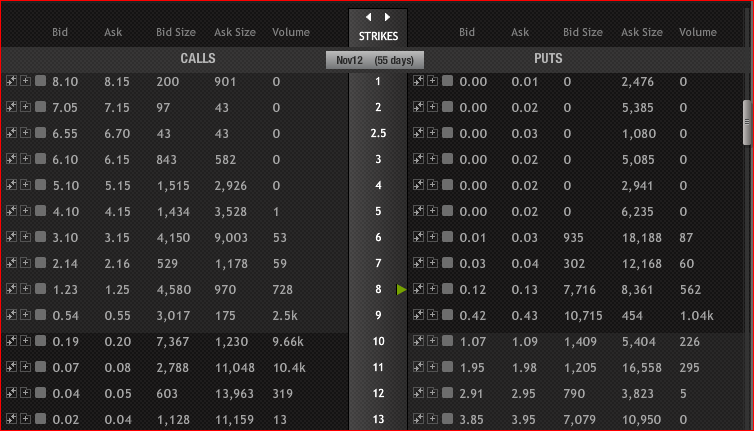The height and width of the screenshot is (431, 754).
Task: Click trade arrows icon on strike 12 call
Action: 12,393
